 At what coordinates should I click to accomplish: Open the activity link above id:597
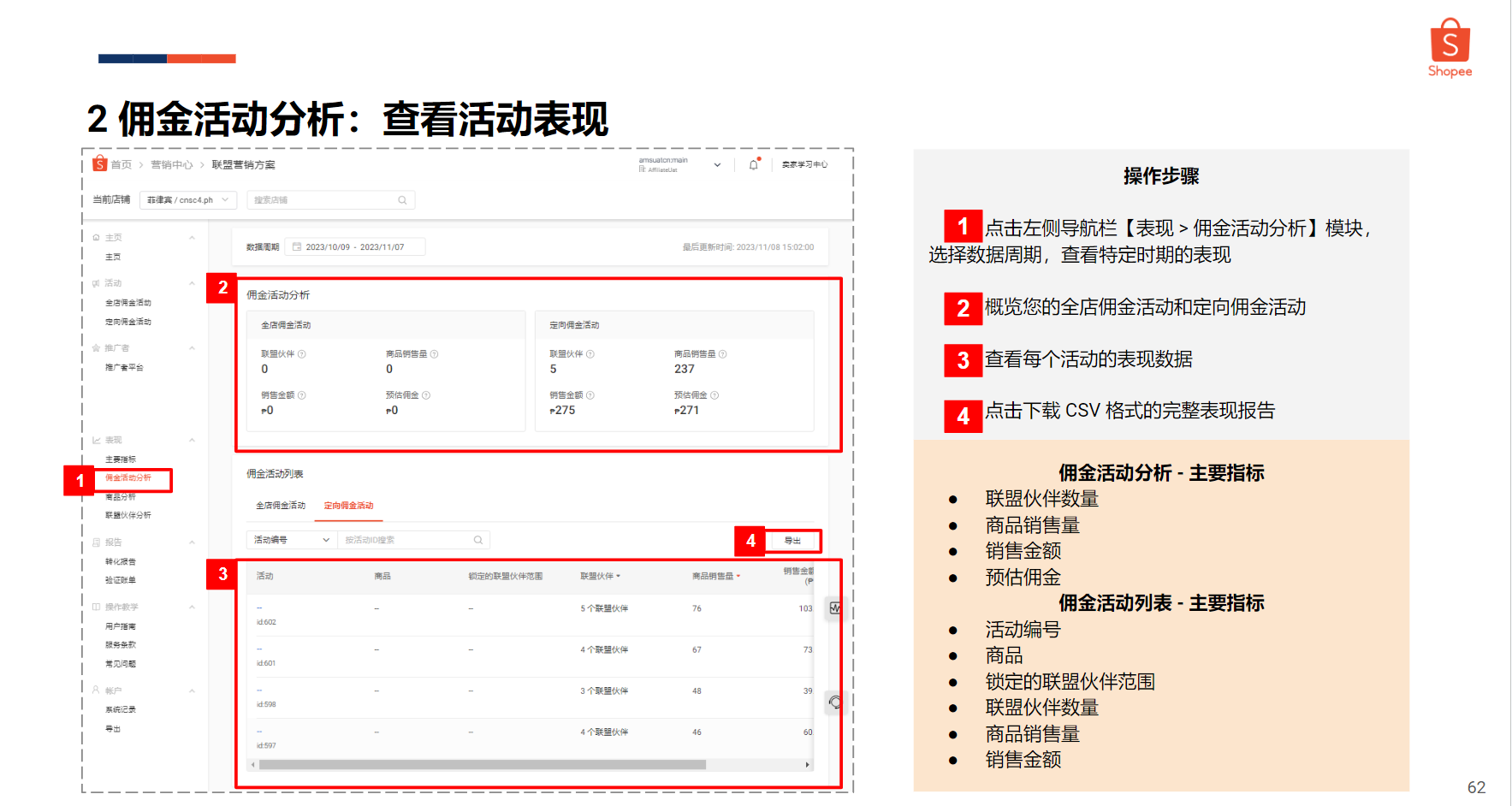tap(259, 732)
